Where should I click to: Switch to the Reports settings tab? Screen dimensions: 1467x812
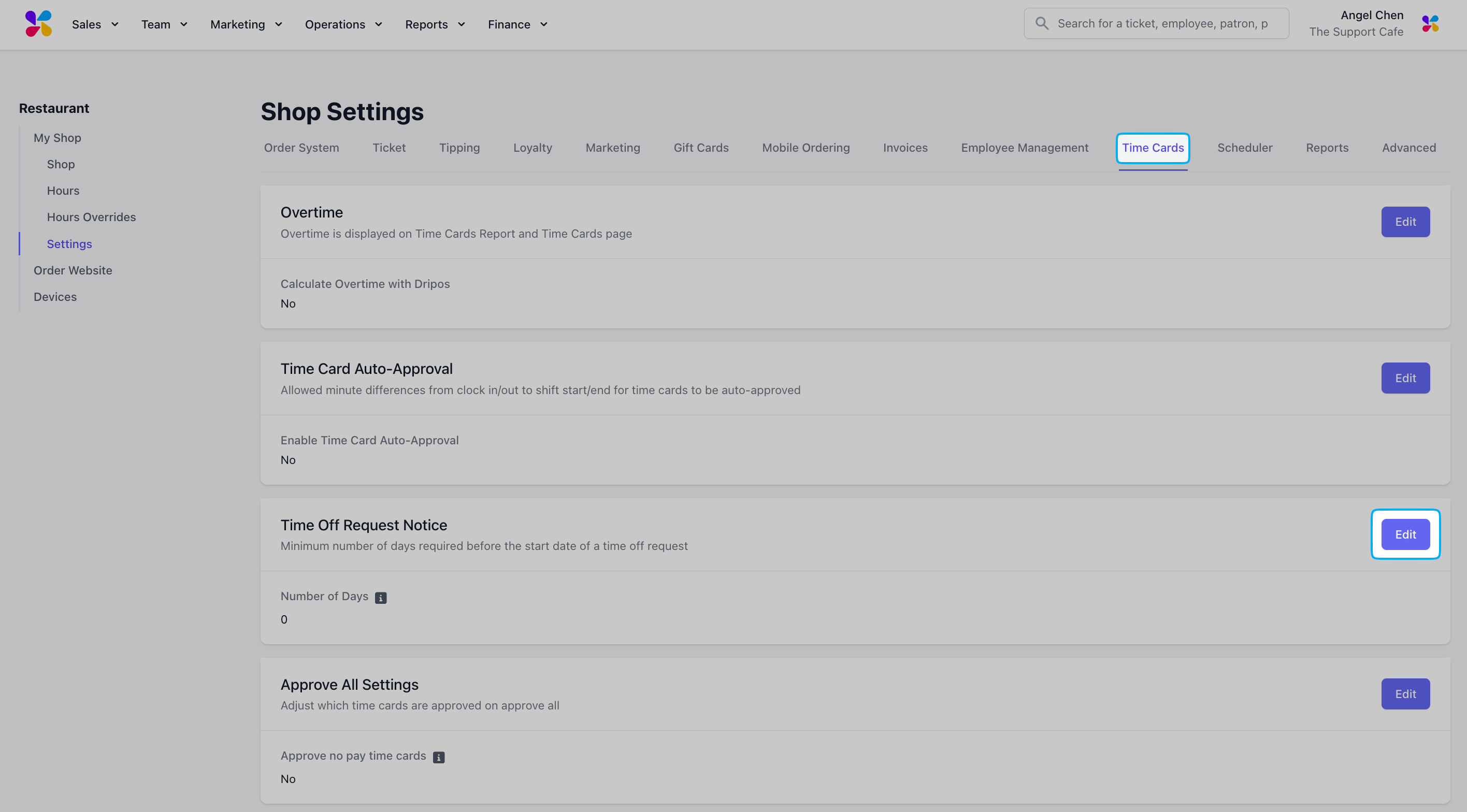(1327, 148)
